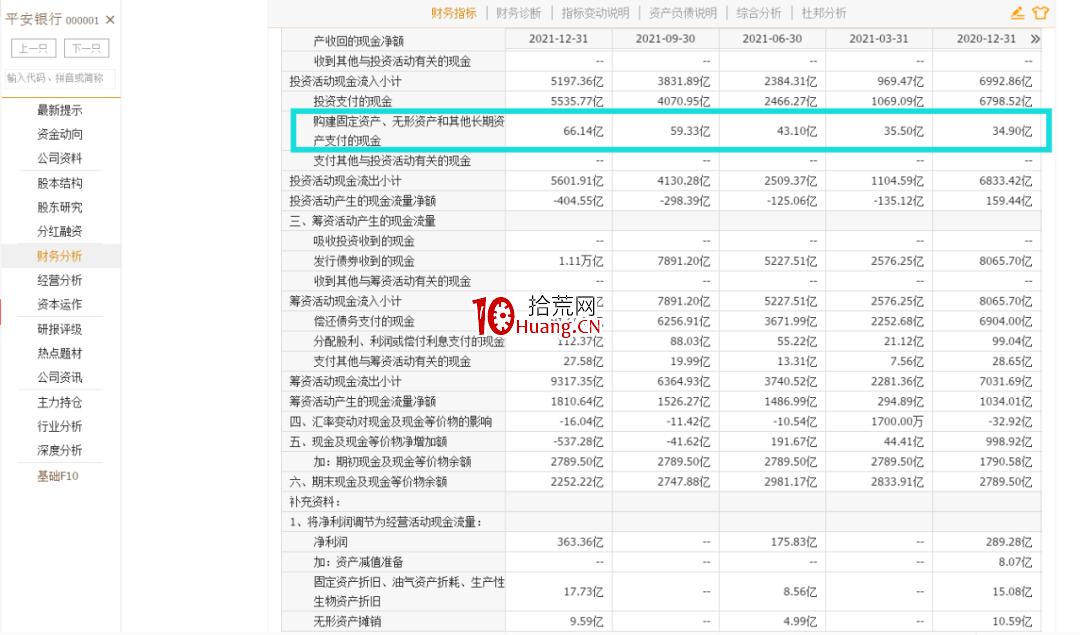This screenshot has width=1080, height=635.
Task: Open the 资产负债说明 tab
Action: pyautogui.click(x=683, y=13)
